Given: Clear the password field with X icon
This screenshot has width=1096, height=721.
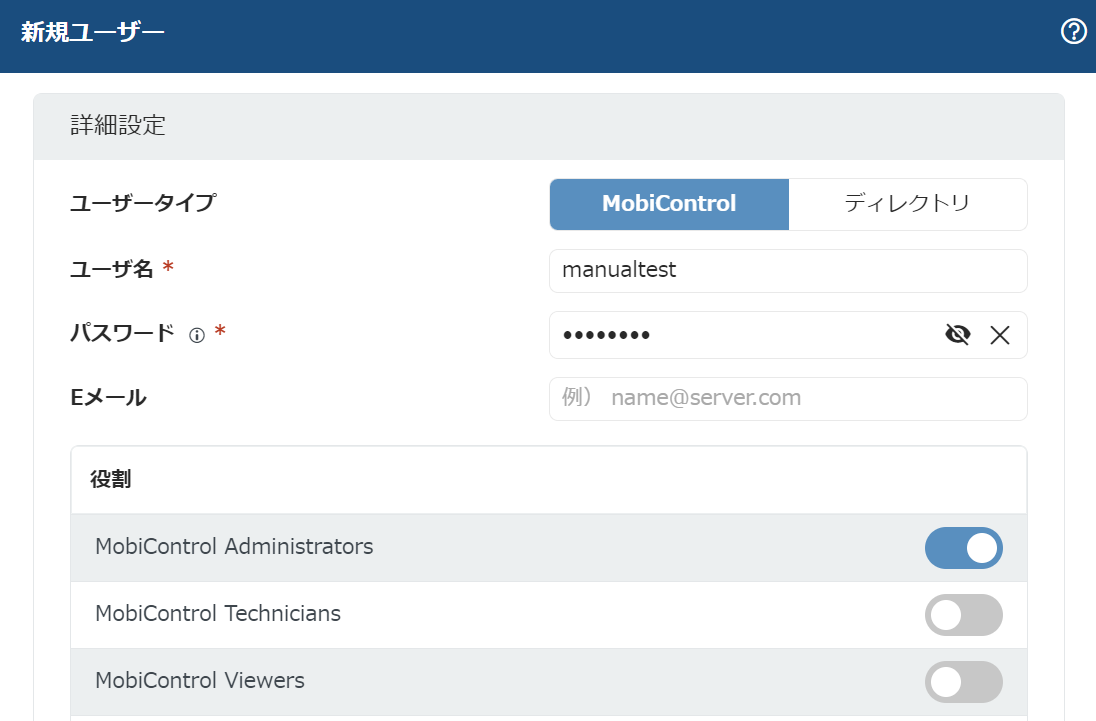Looking at the screenshot, I should tap(1000, 335).
